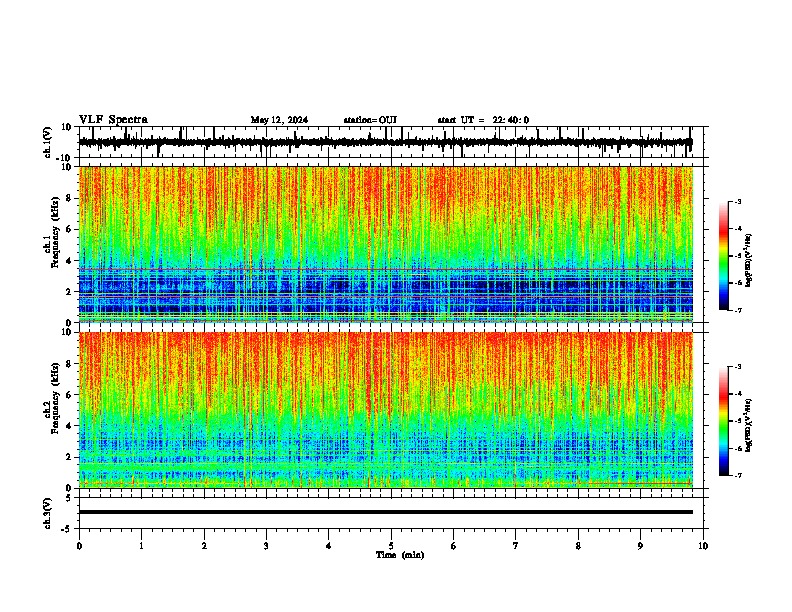Click the ch.1 color bar "log(PSD)" unit label
This screenshot has height=612, width=792.
[x=749, y=260]
